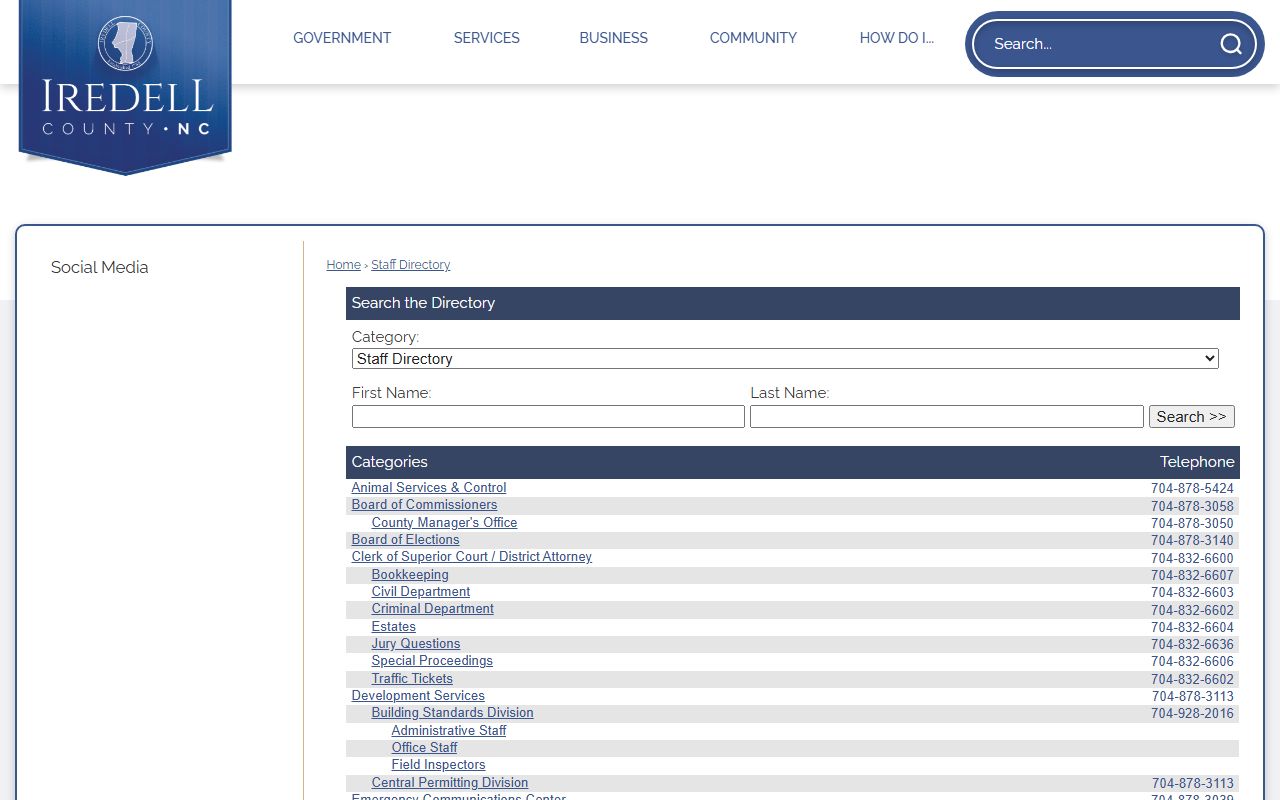
Task: Open Civil Department link
Action: point(421,592)
